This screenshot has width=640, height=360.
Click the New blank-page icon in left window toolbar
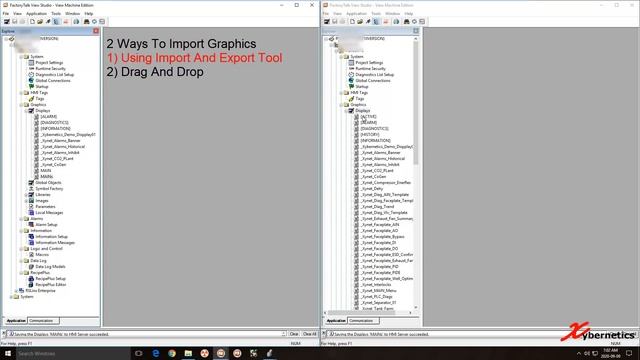pyautogui.click(x=32, y=22)
